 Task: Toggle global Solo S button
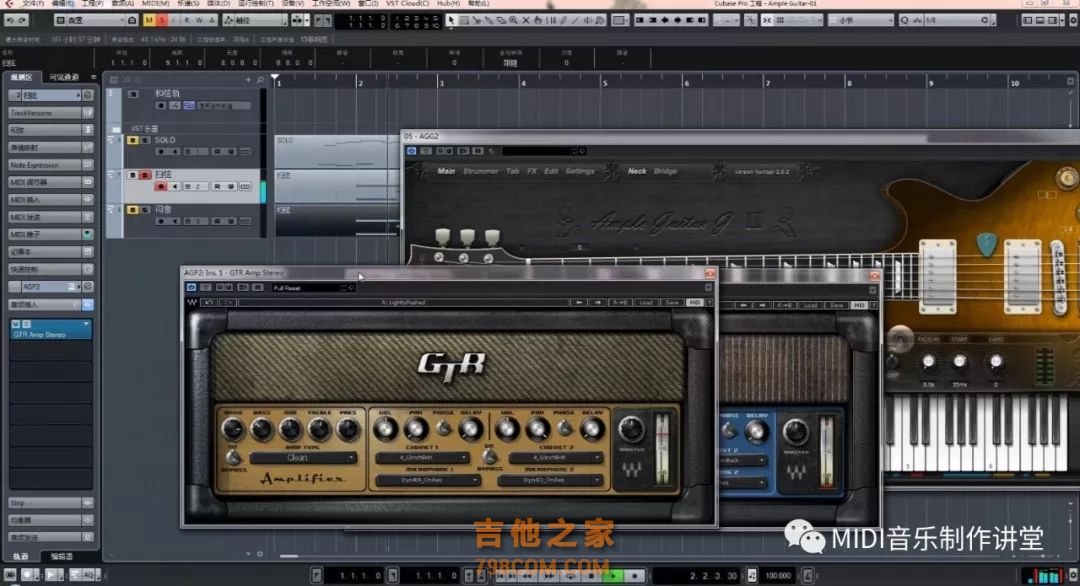(162, 20)
